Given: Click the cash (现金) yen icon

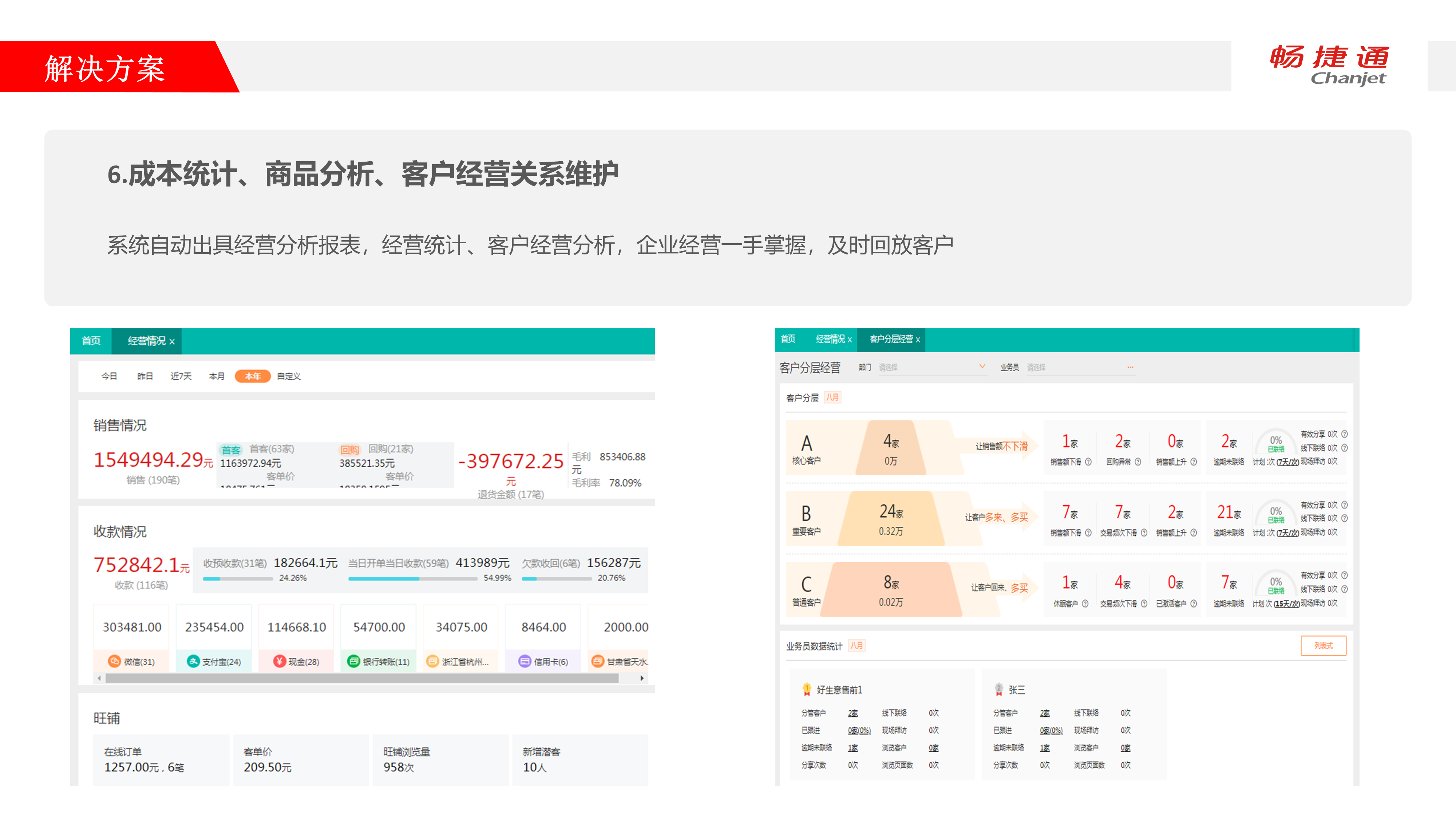Looking at the screenshot, I should click(x=279, y=661).
